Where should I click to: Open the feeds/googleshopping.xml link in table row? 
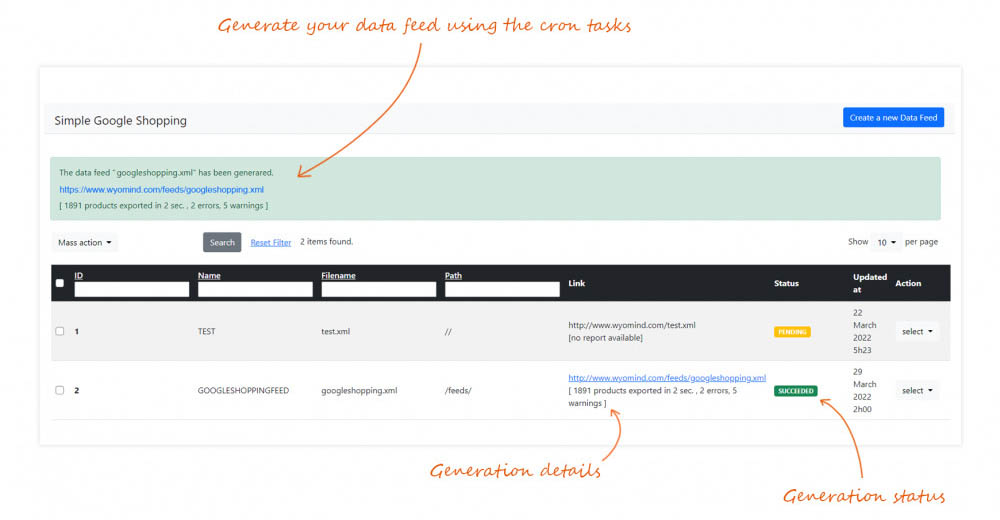click(x=667, y=378)
